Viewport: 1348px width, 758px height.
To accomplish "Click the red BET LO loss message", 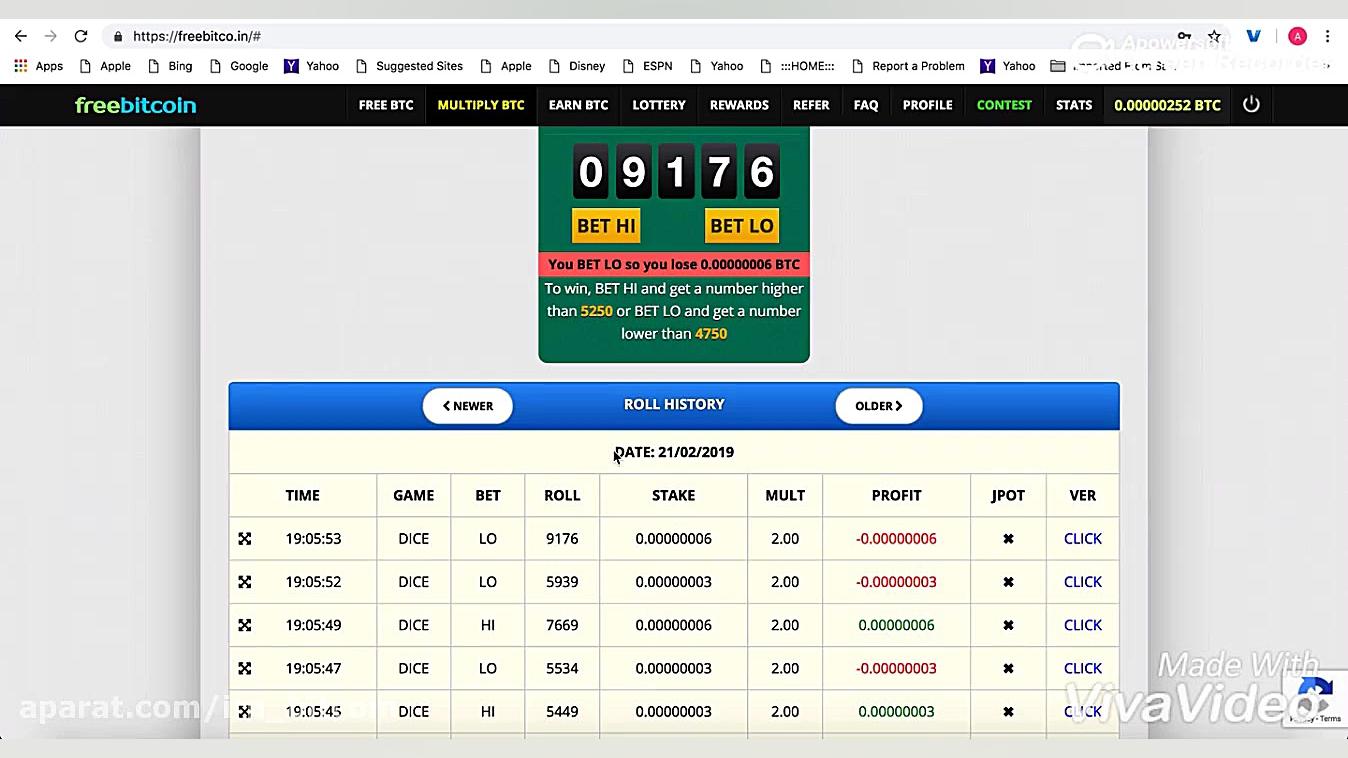I will (674, 265).
